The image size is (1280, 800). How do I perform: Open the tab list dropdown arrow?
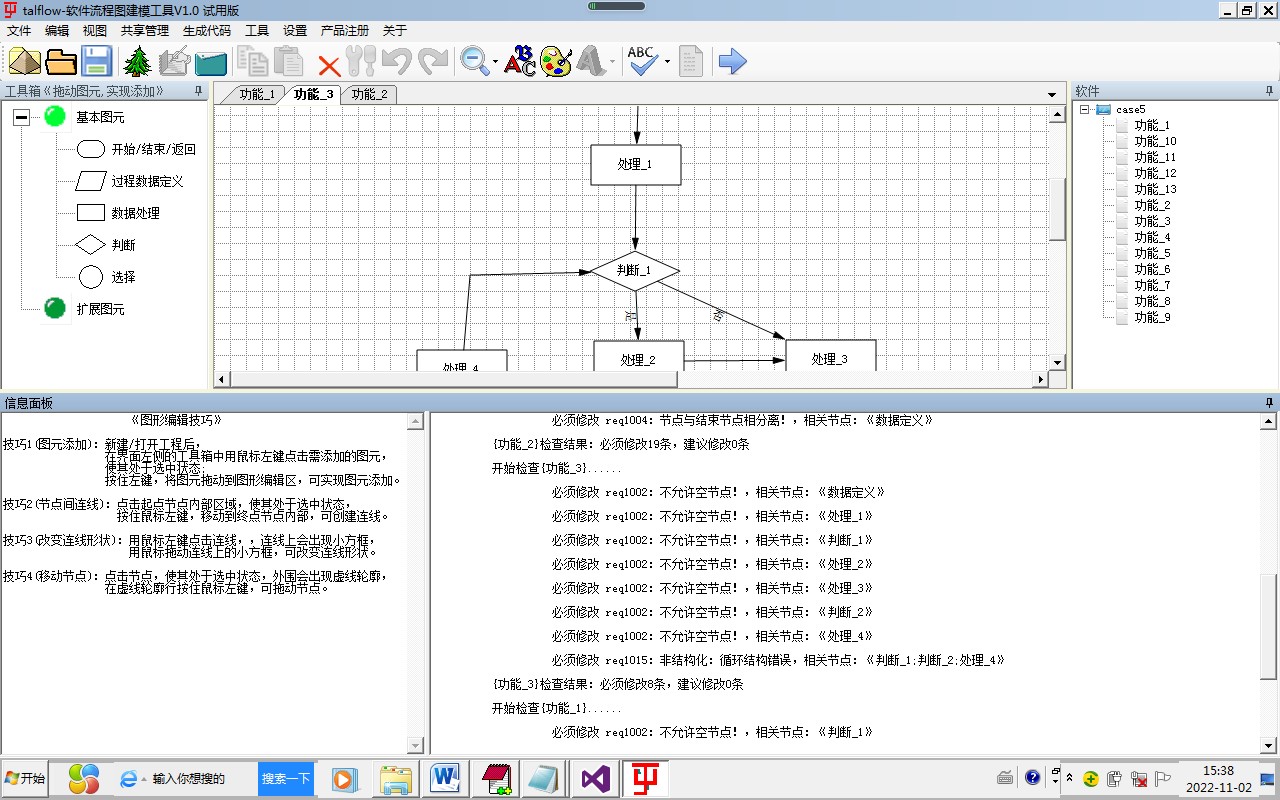click(x=1052, y=95)
